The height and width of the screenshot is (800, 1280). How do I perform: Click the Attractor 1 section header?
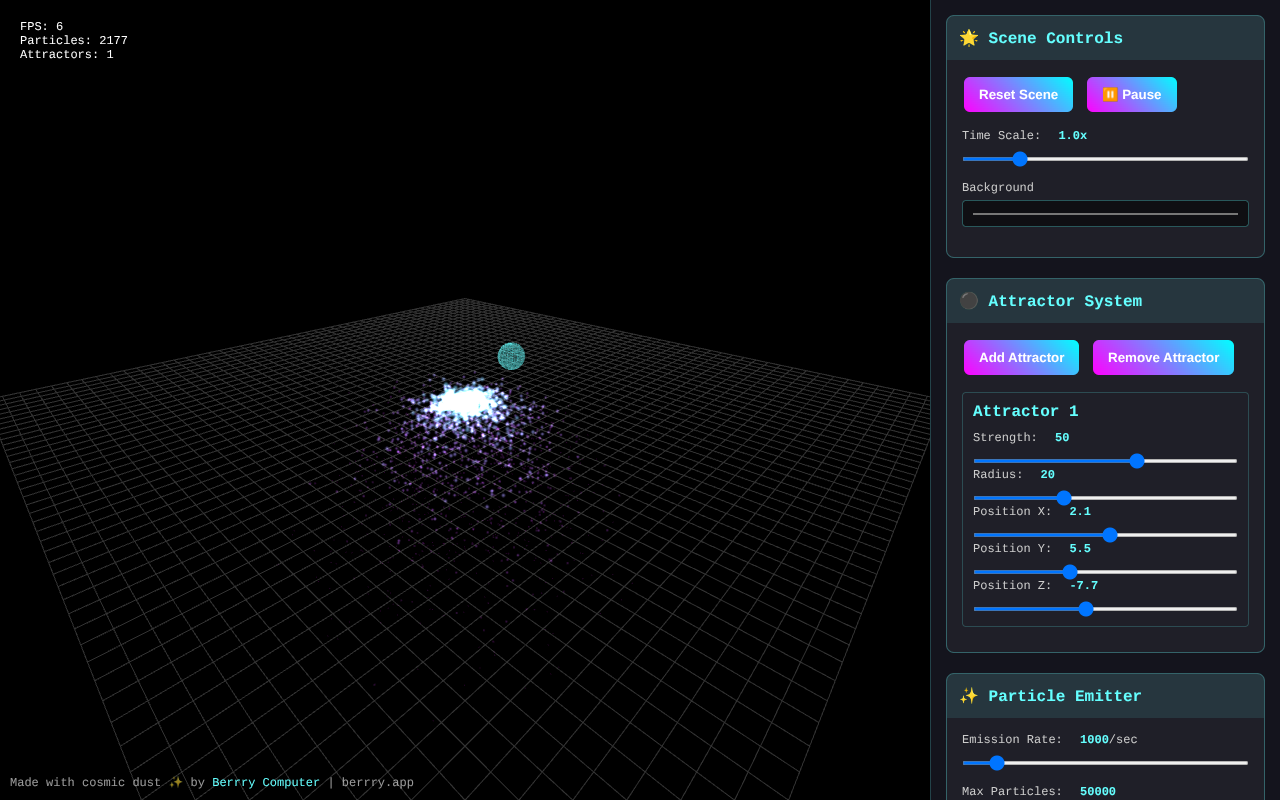tap(1026, 411)
